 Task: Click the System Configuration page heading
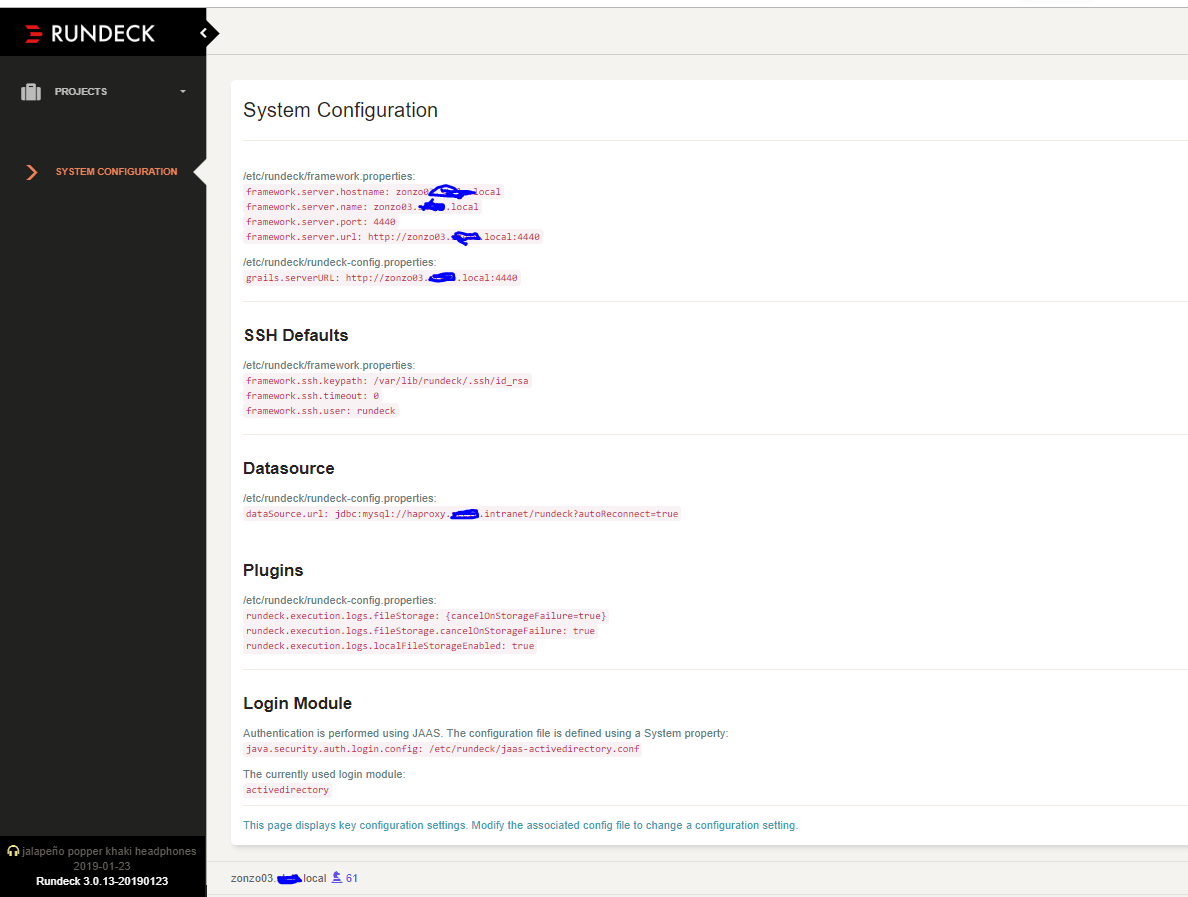340,110
